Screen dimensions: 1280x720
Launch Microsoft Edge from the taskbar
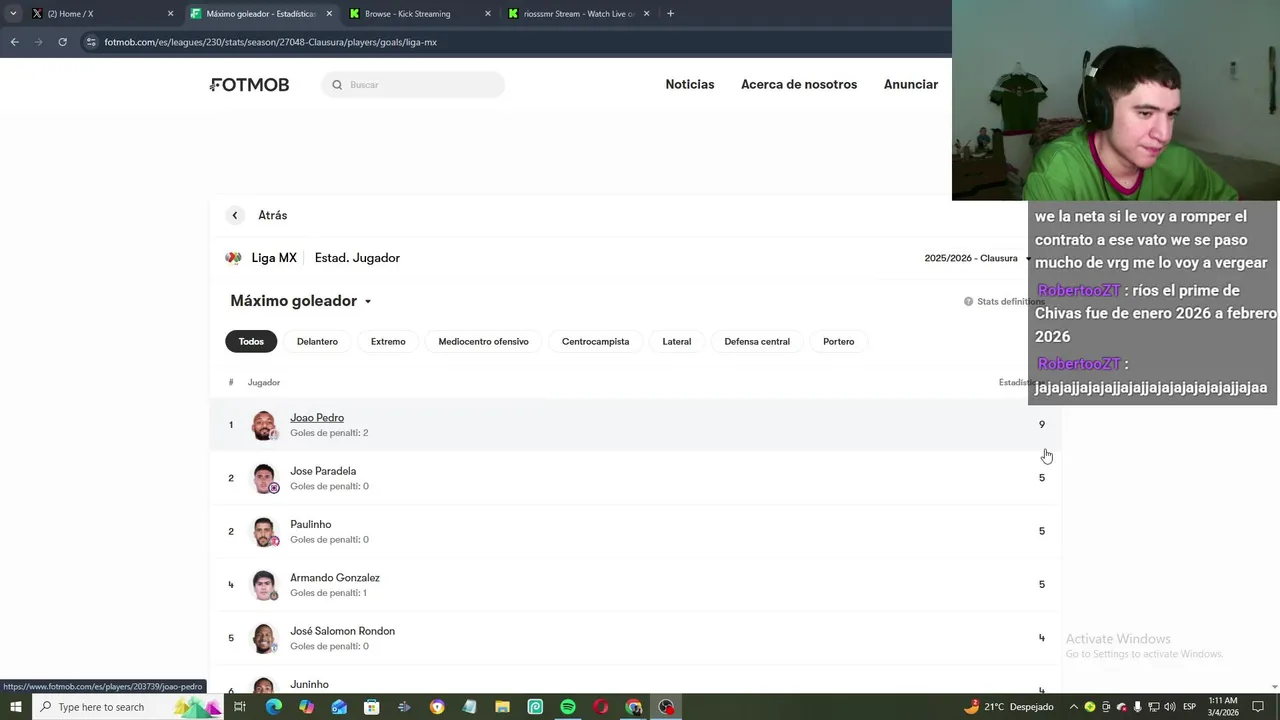[x=273, y=707]
